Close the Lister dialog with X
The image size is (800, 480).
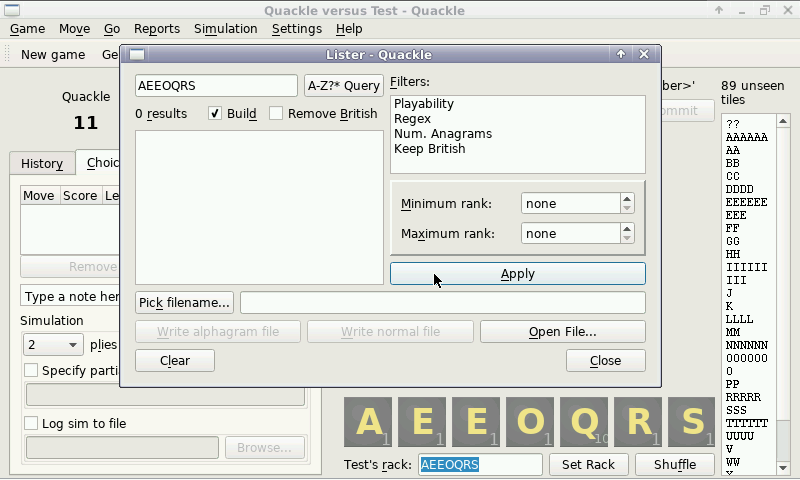644,54
